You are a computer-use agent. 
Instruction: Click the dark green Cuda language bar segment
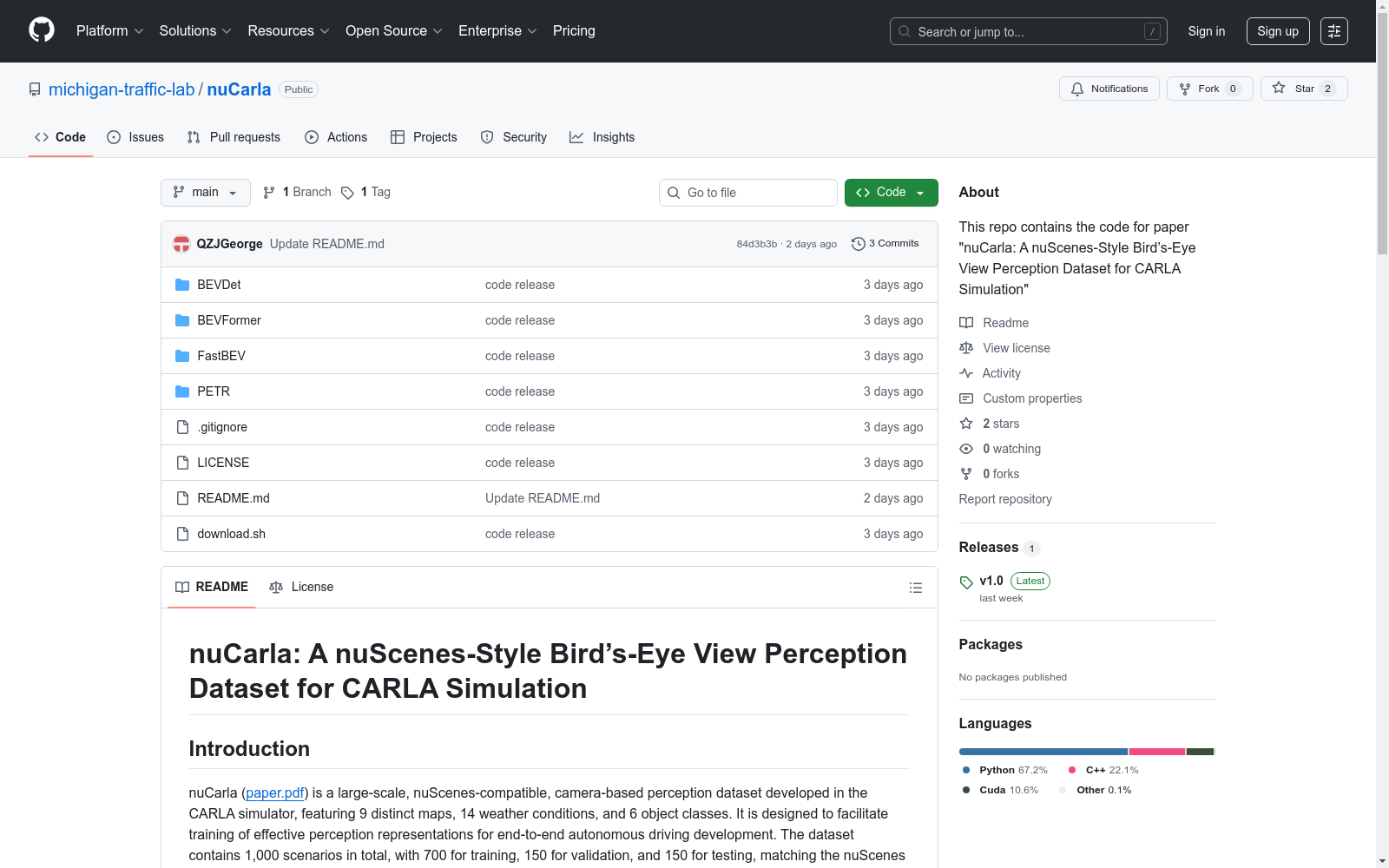(x=1200, y=752)
